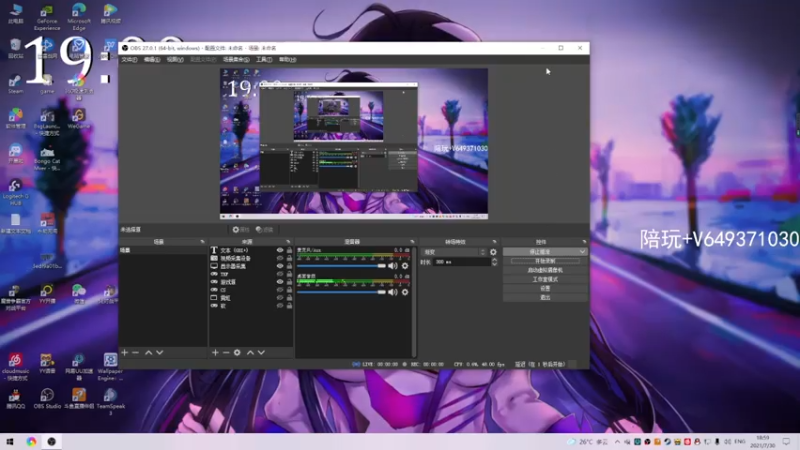Undock the 控件 panel via header icon
Viewport: 800px width, 450px height.
[x=584, y=242]
